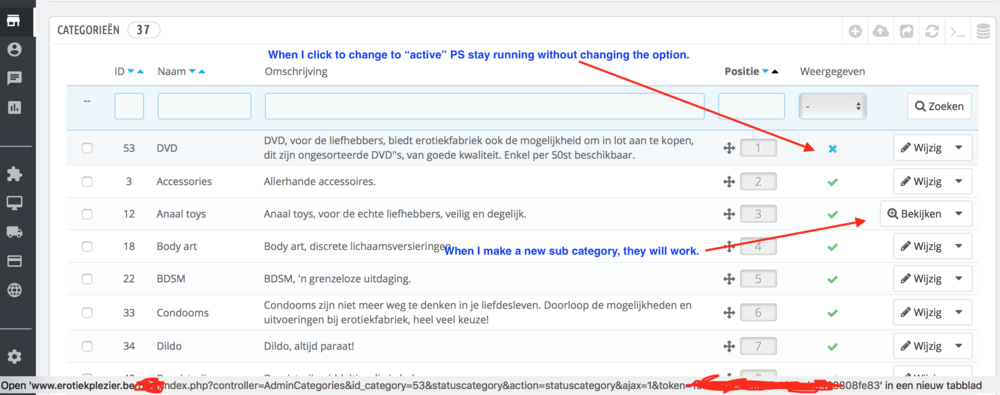Click the Weergegeven column header
This screenshot has width=1000, height=395.
tap(832, 72)
